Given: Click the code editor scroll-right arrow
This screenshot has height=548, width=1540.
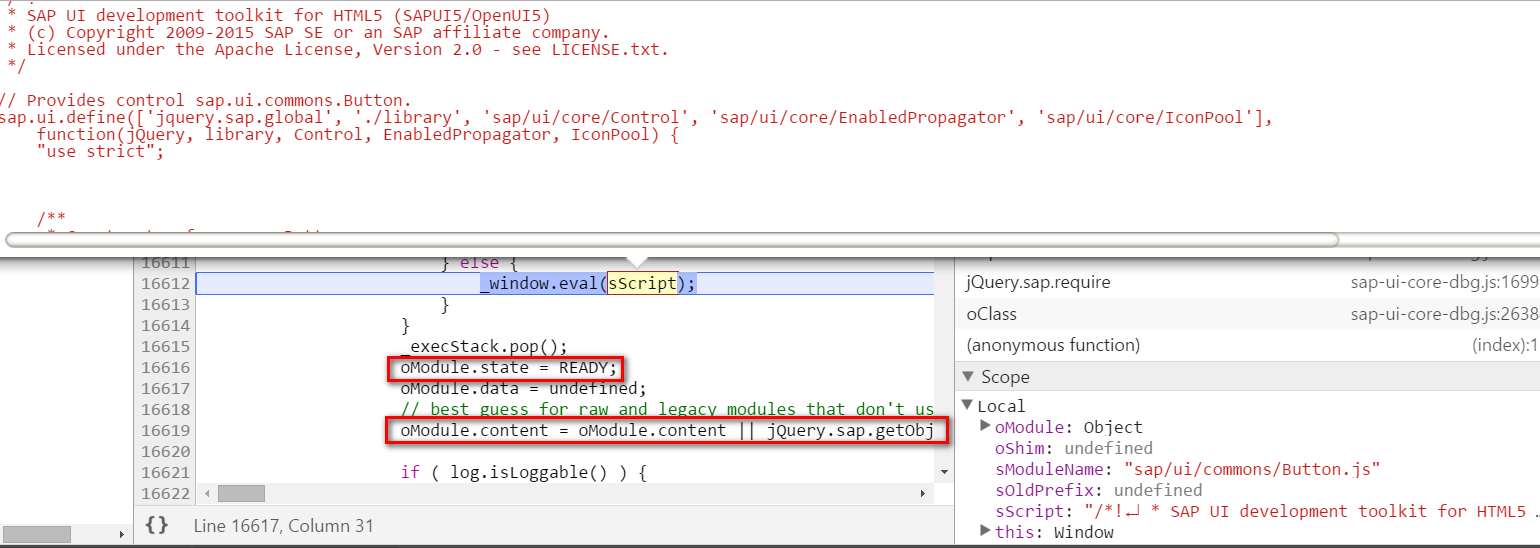Looking at the screenshot, I should (x=925, y=494).
